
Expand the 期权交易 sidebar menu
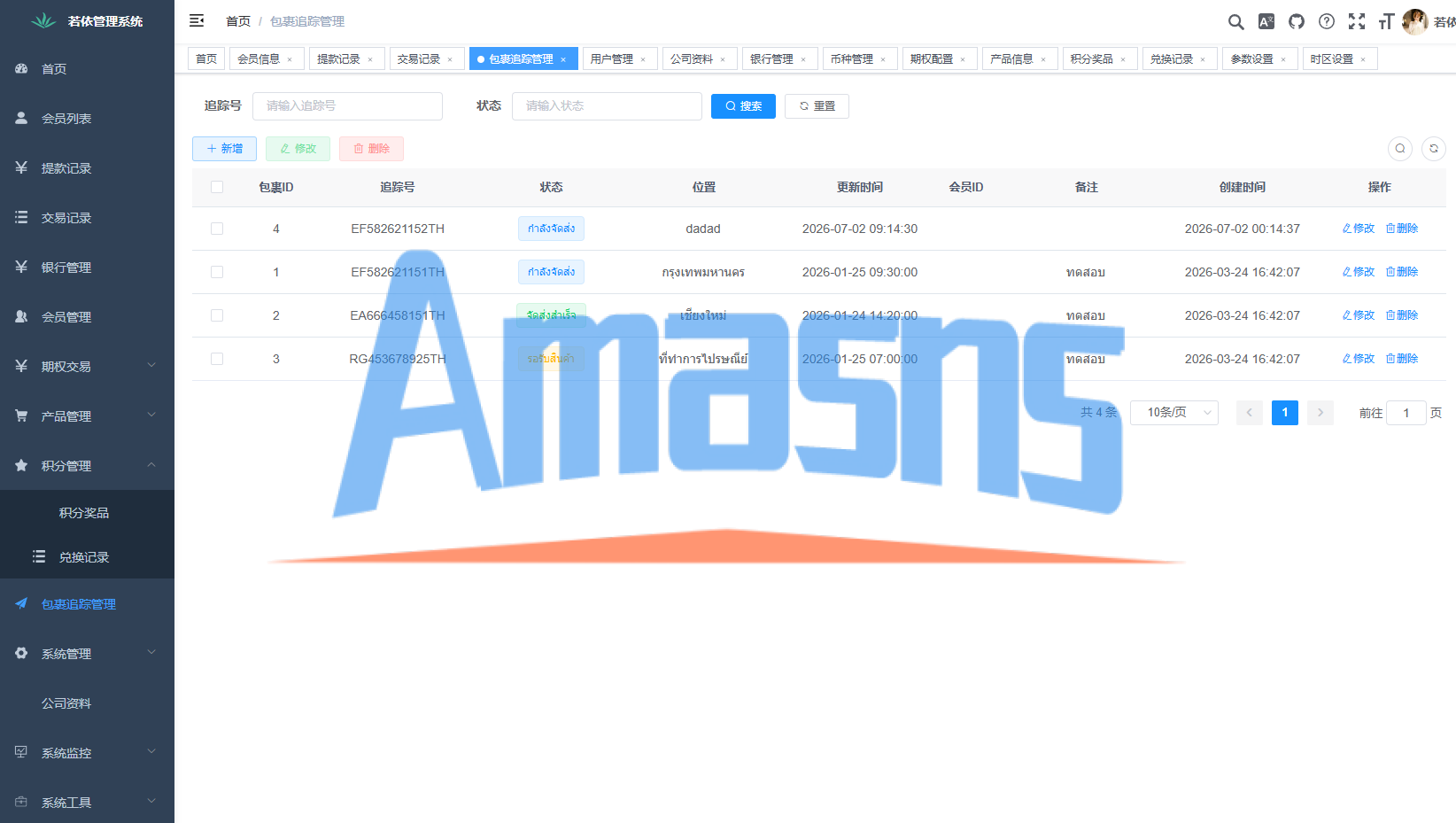click(87, 367)
